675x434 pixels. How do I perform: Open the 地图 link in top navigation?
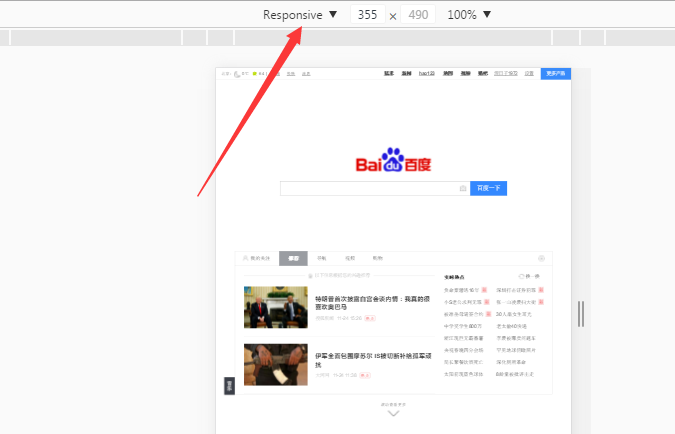click(448, 74)
